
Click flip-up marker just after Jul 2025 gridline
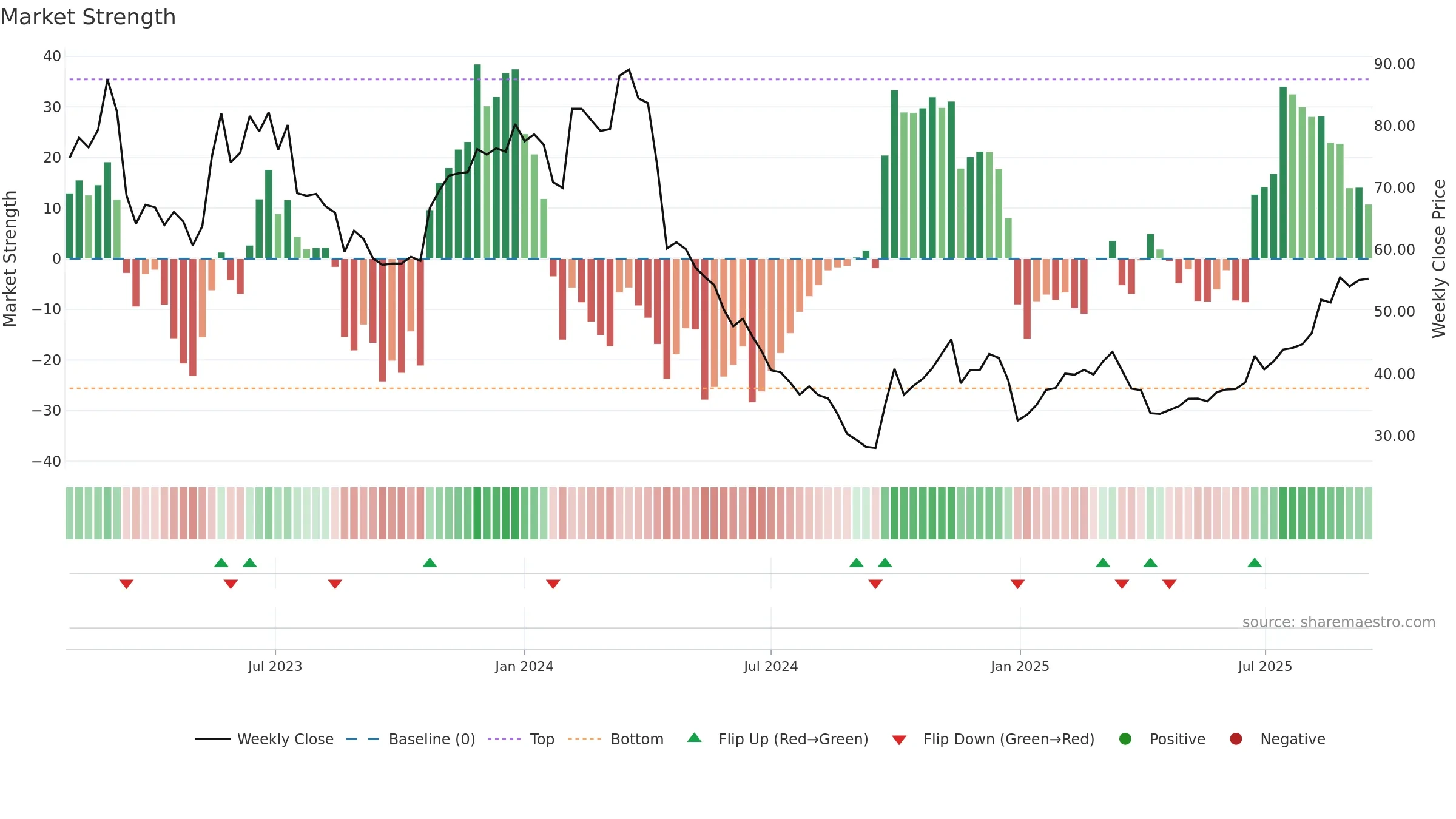click(1255, 562)
